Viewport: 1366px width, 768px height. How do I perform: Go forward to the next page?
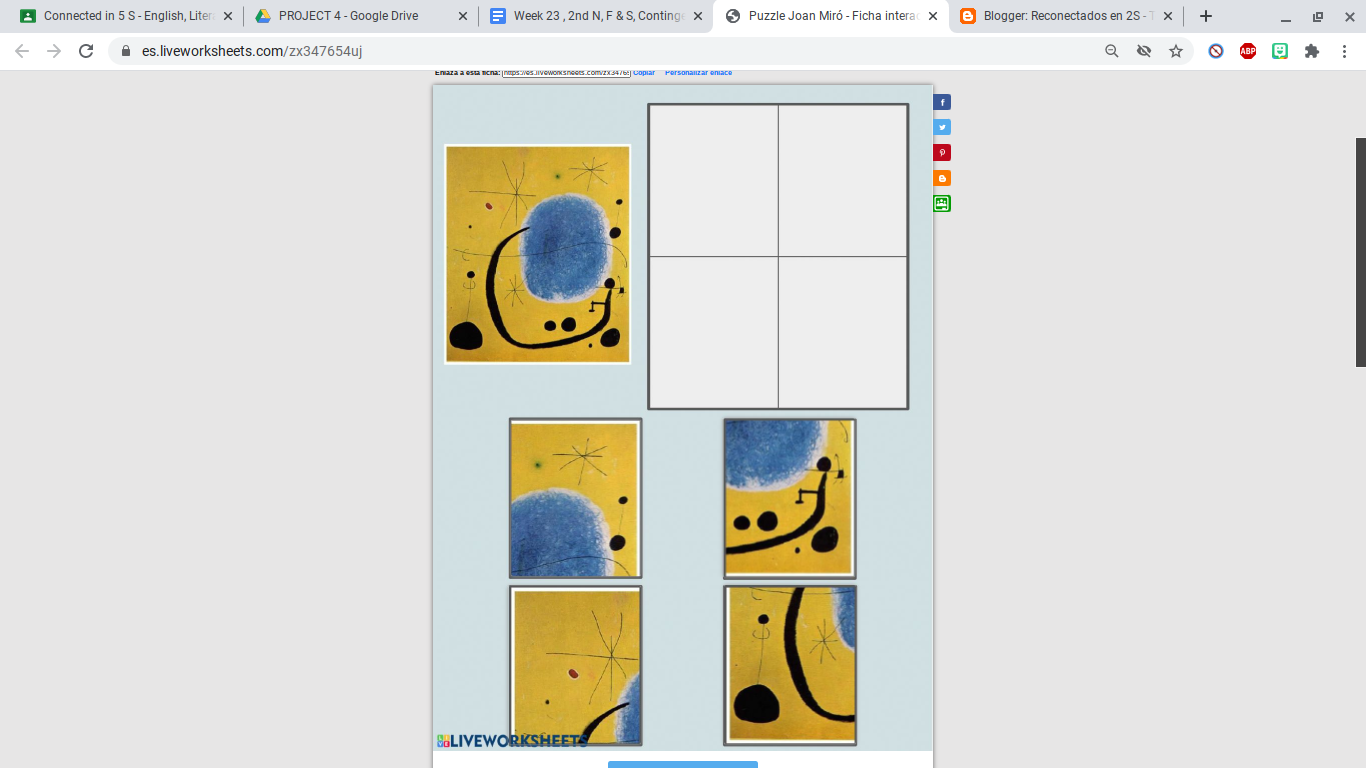pyautogui.click(x=54, y=51)
